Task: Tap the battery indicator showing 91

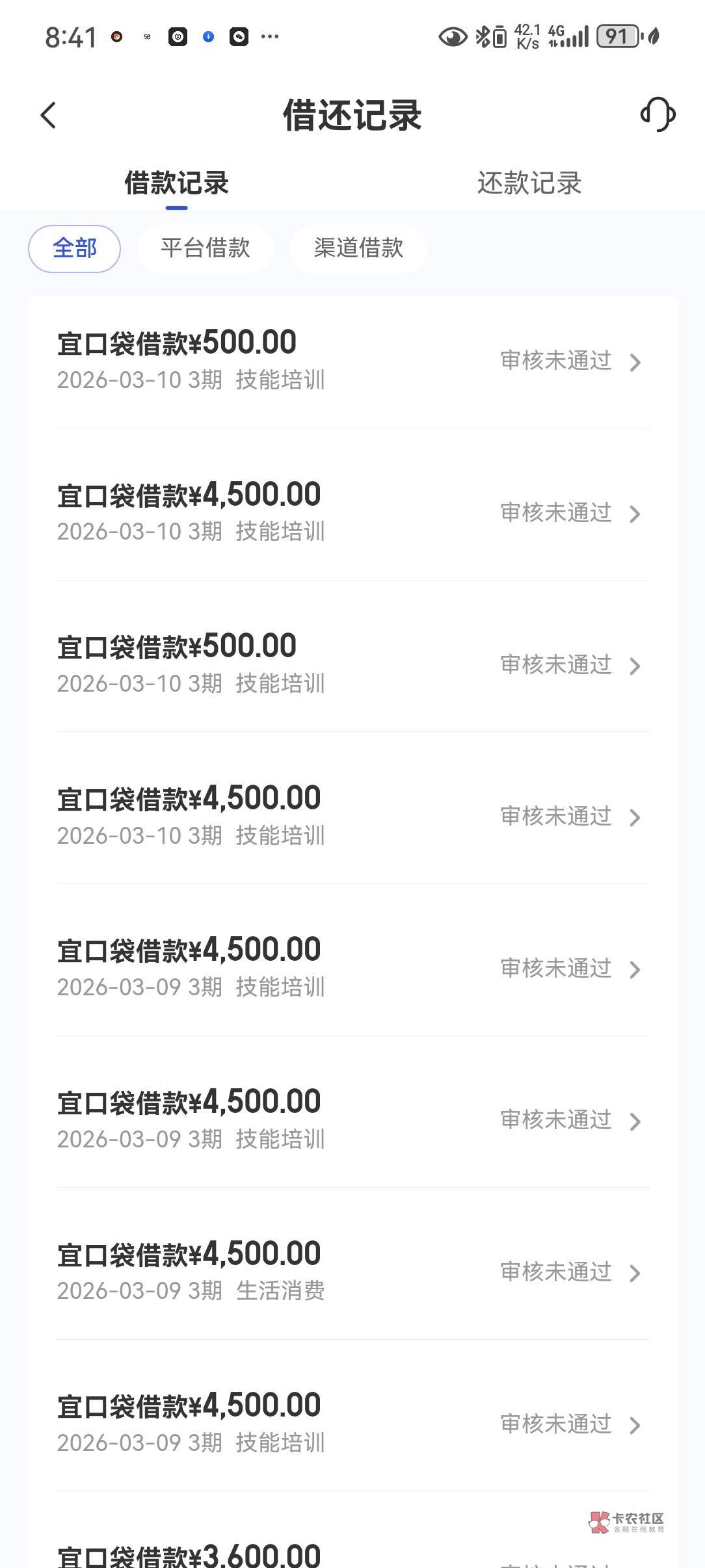Action: 618,36
